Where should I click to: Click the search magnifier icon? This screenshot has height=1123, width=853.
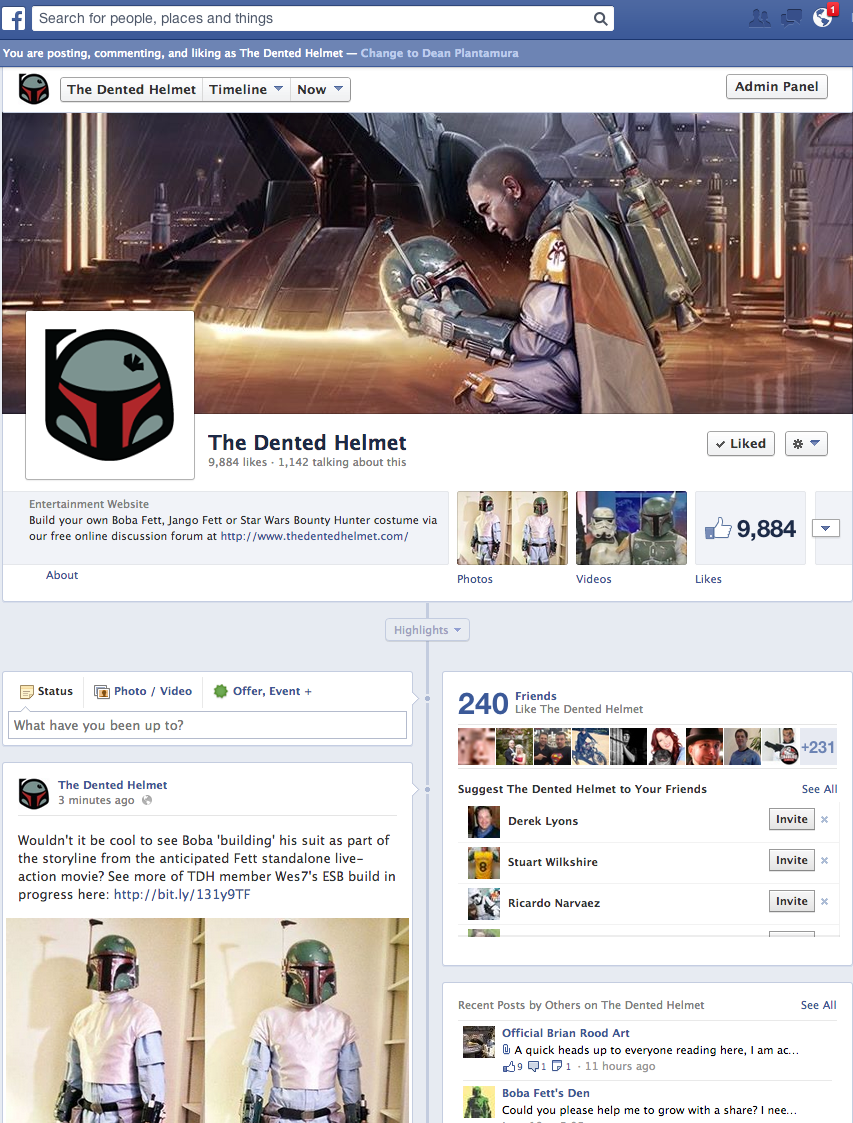coord(600,19)
